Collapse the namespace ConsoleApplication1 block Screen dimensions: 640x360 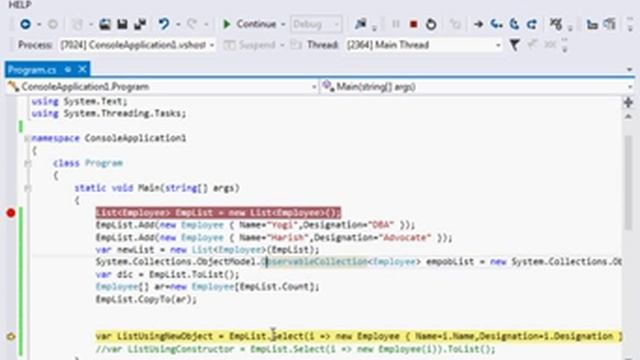27,139
